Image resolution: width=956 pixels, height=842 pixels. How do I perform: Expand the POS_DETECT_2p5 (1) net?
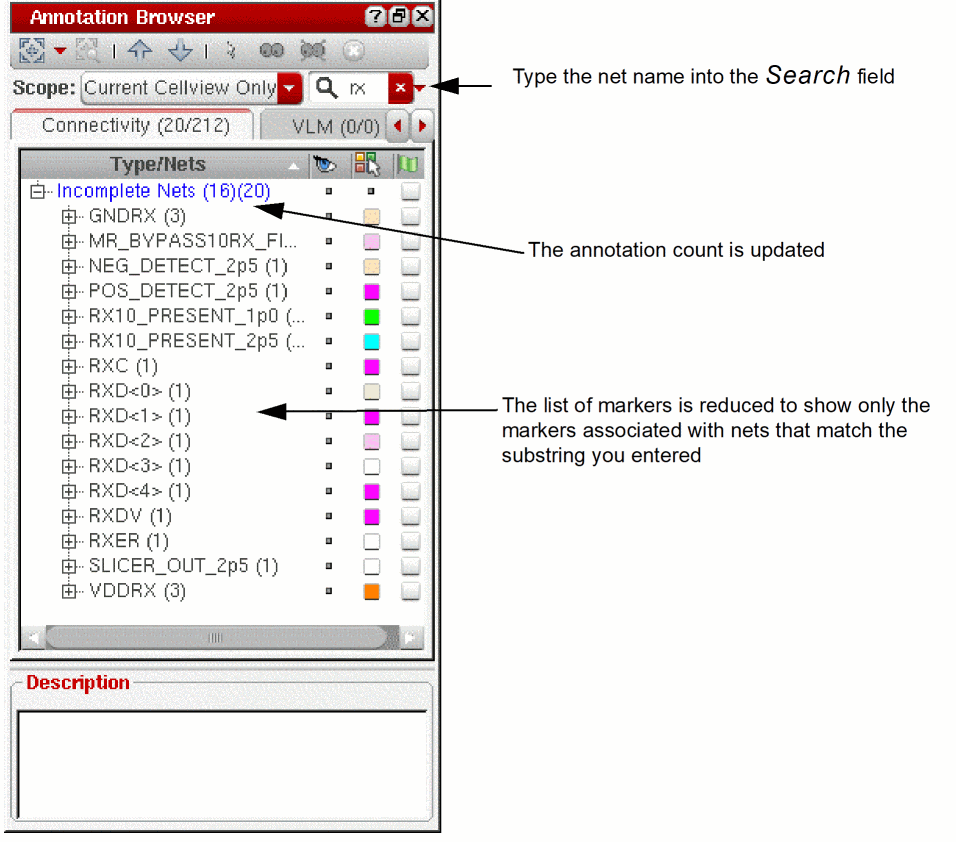69,291
